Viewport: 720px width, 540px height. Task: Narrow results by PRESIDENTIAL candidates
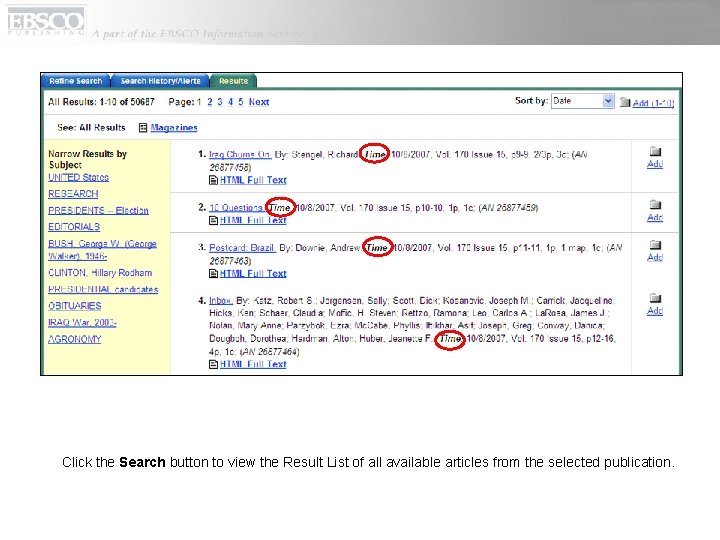[103, 289]
